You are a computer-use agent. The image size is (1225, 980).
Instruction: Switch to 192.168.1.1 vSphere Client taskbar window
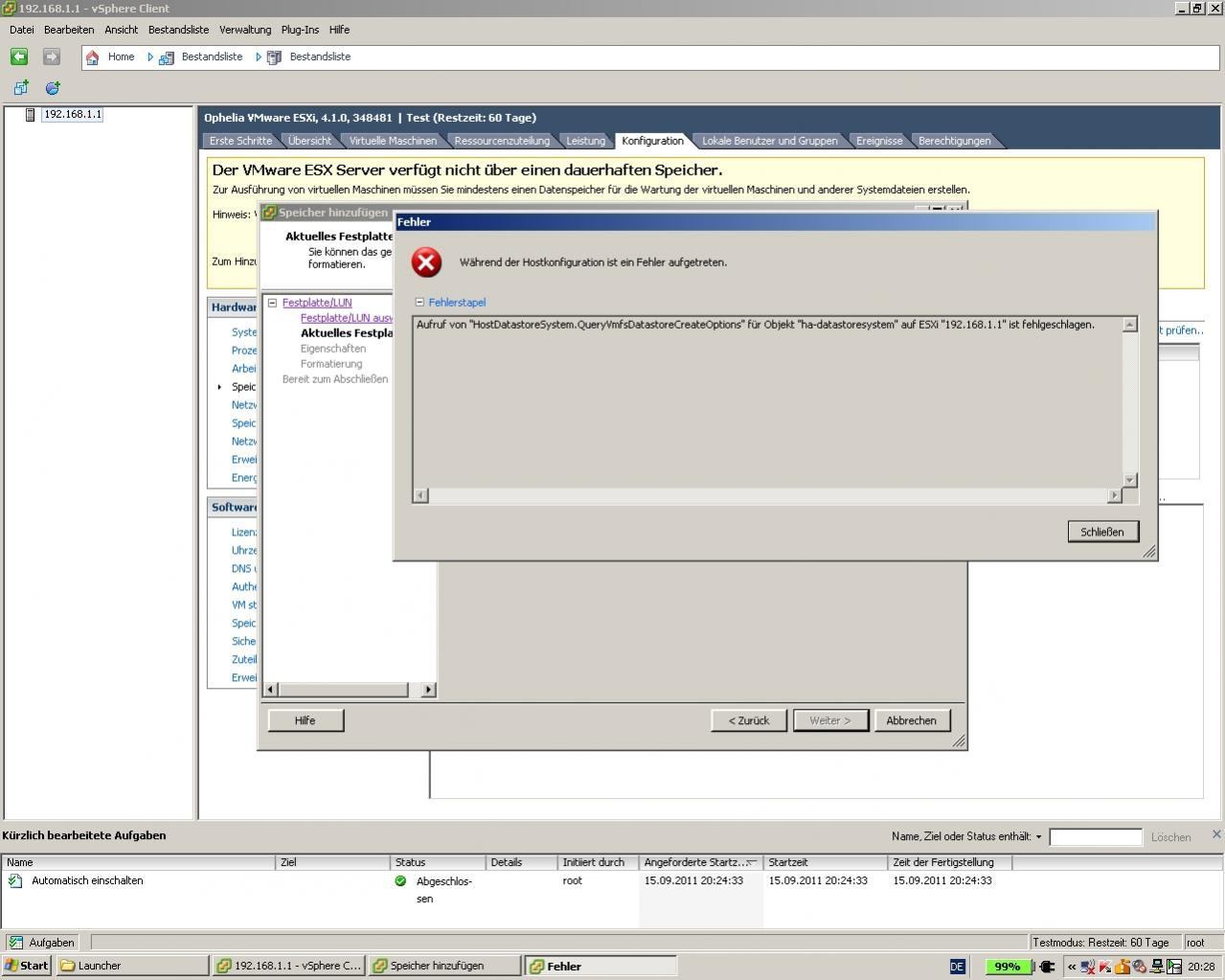288,966
